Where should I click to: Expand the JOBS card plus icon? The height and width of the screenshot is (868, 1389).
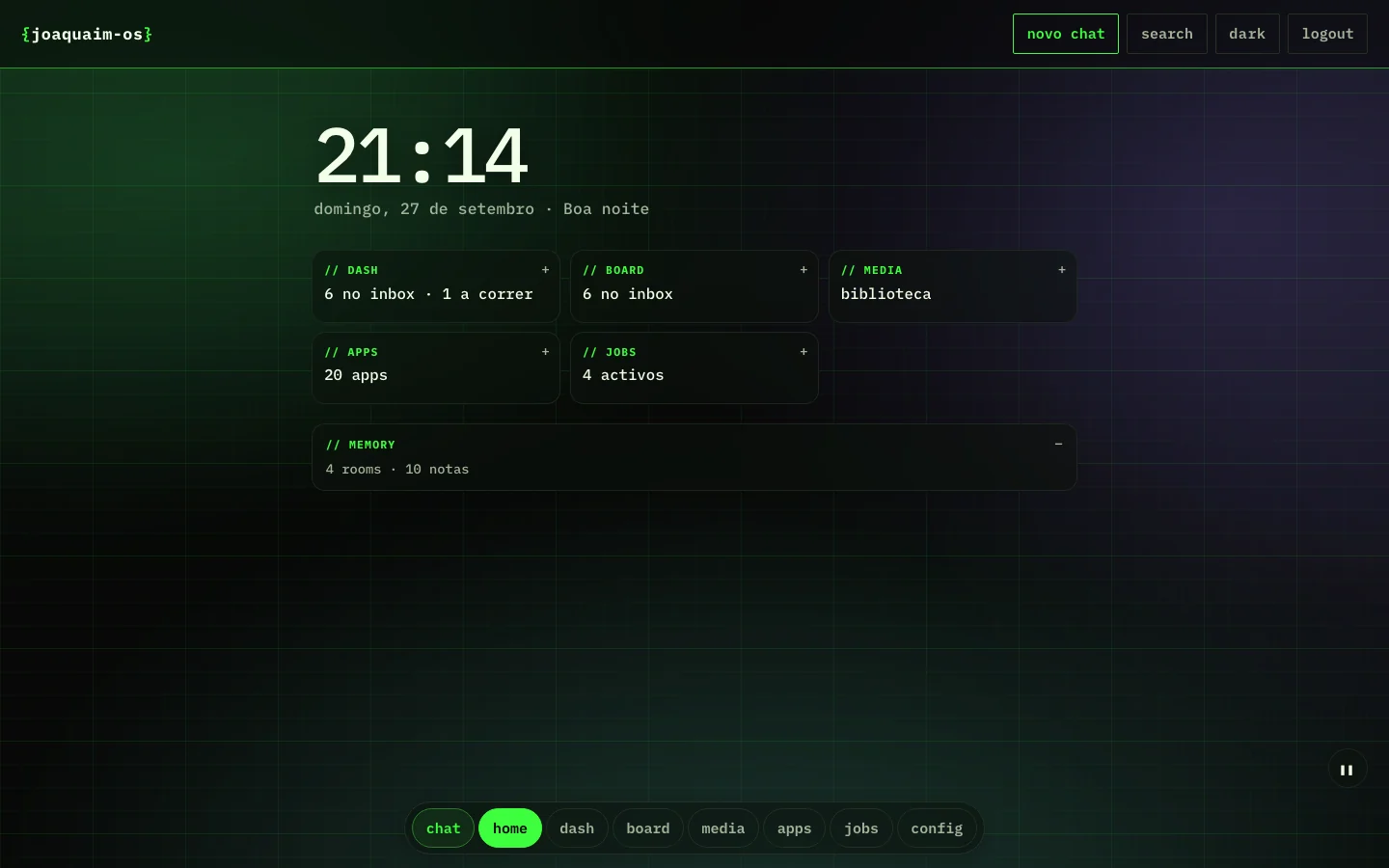pos(803,352)
